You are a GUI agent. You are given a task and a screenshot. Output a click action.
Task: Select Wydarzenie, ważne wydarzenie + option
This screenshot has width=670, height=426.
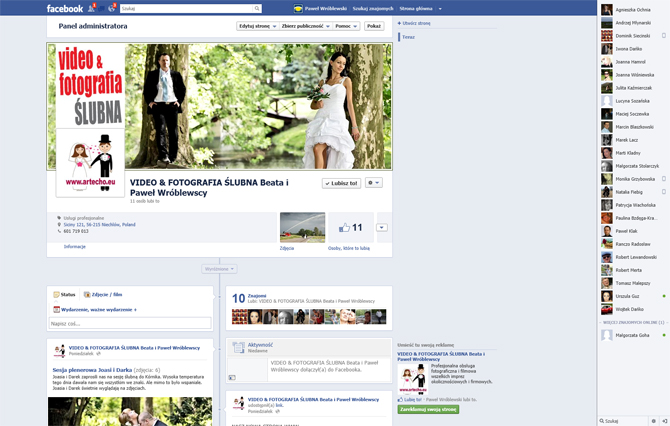coord(95,309)
